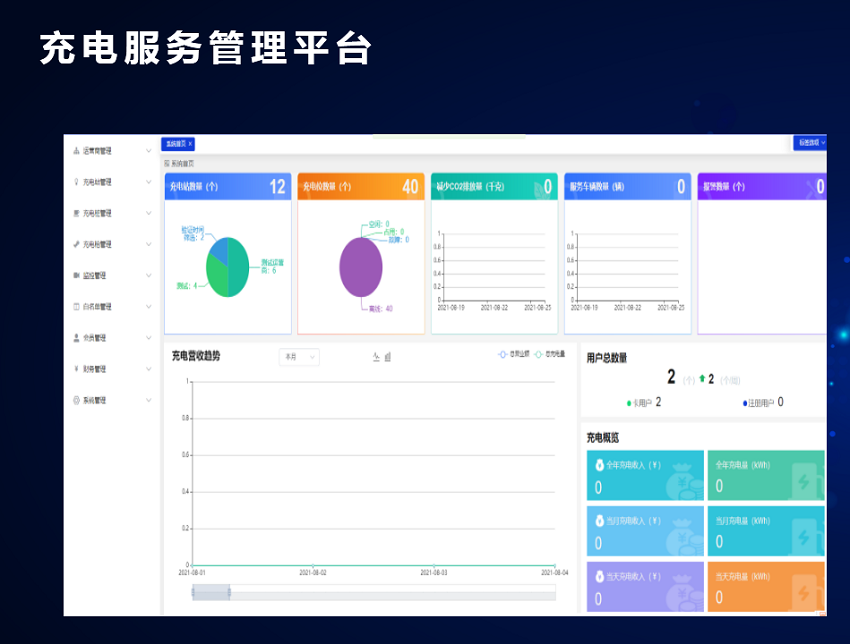The width and height of the screenshot is (850, 644).
Task: Expand the 充电站管理 menu chevron
Action: [149, 182]
